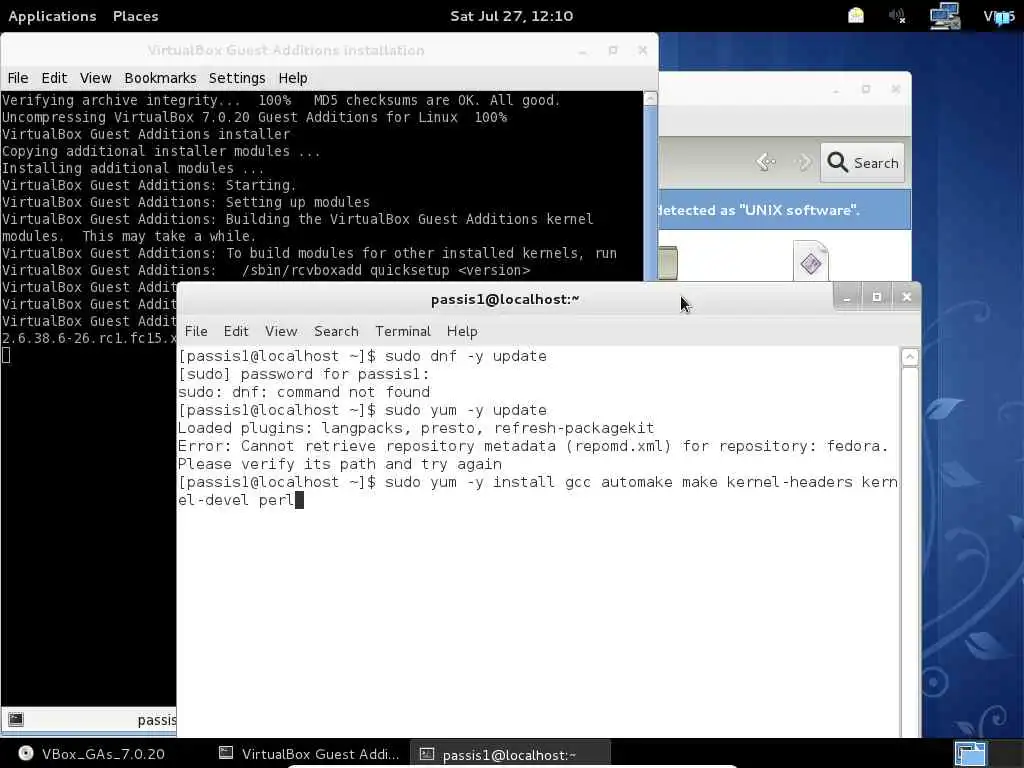This screenshot has width=1024, height=768.
Task: Click the passis1@localhost title bar
Action: point(505,299)
